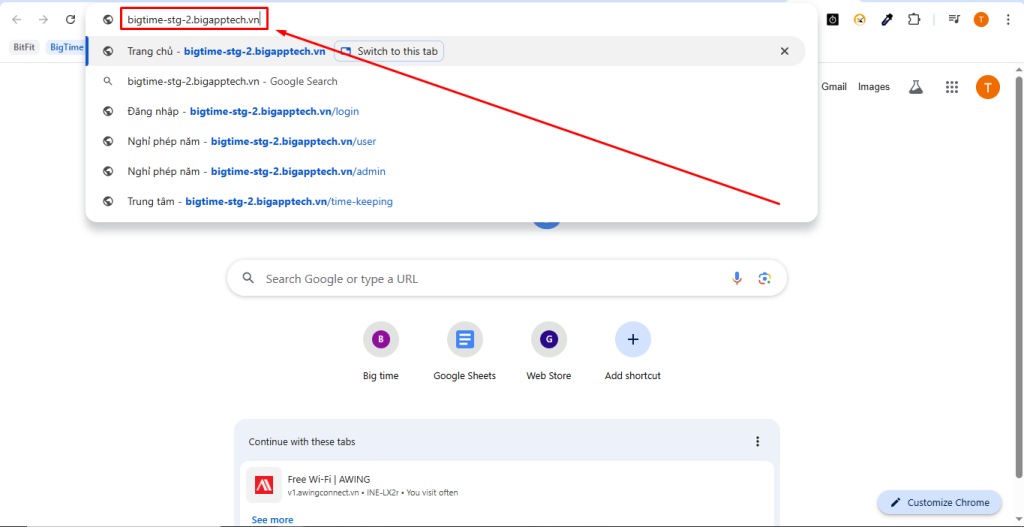Start a voice search with microphone

[737, 279]
